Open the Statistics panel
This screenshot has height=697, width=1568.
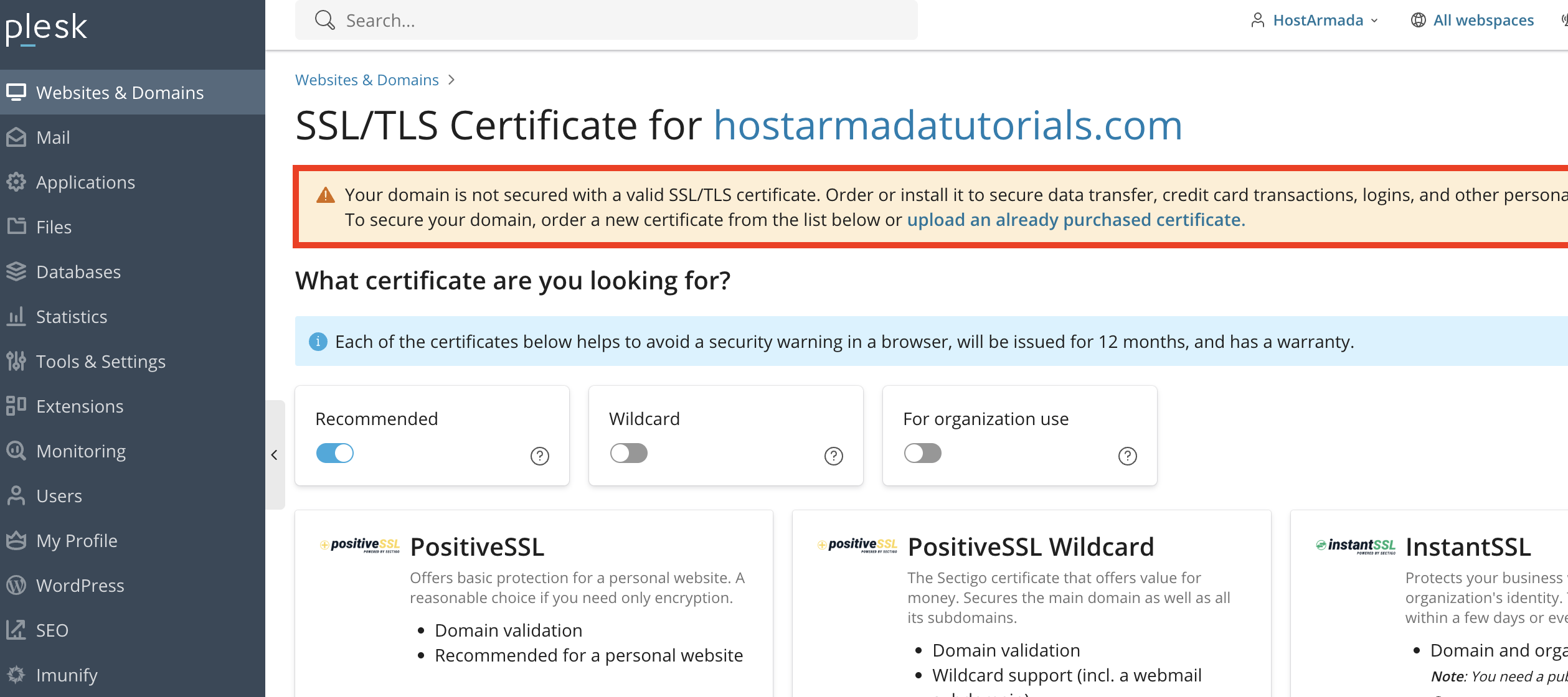(72, 316)
